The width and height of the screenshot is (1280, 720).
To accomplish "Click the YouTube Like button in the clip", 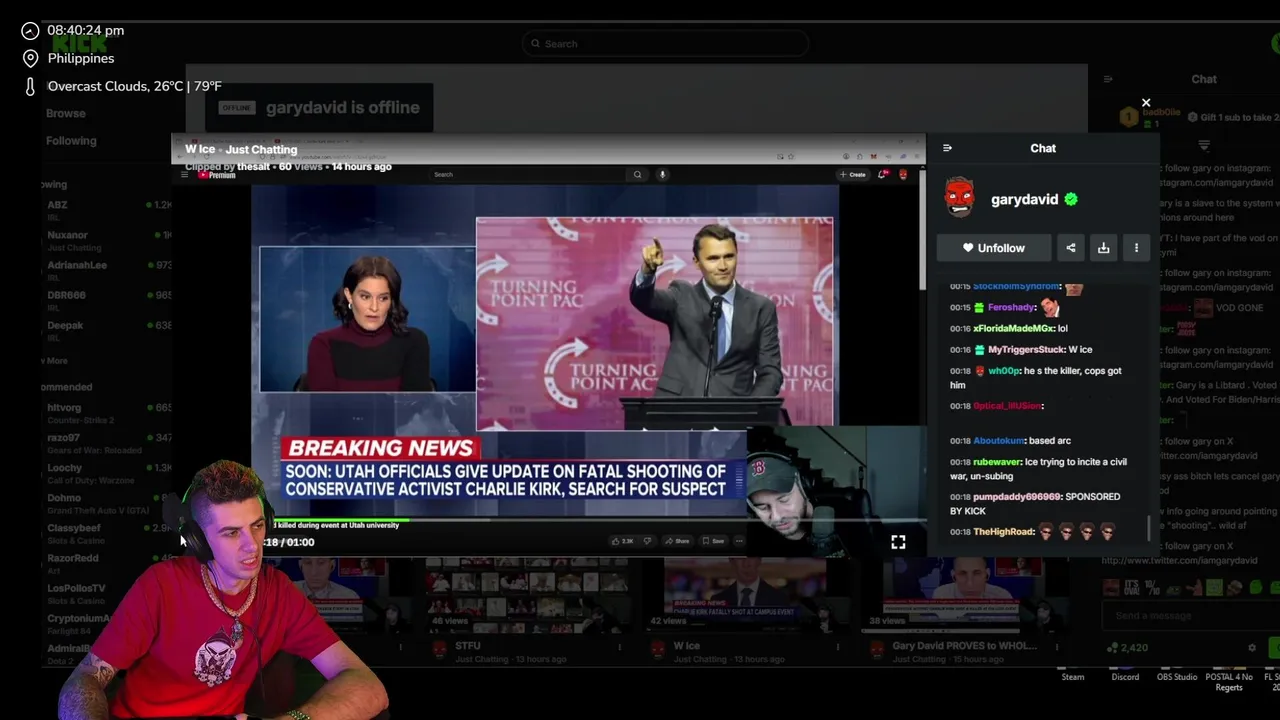I will pos(625,541).
